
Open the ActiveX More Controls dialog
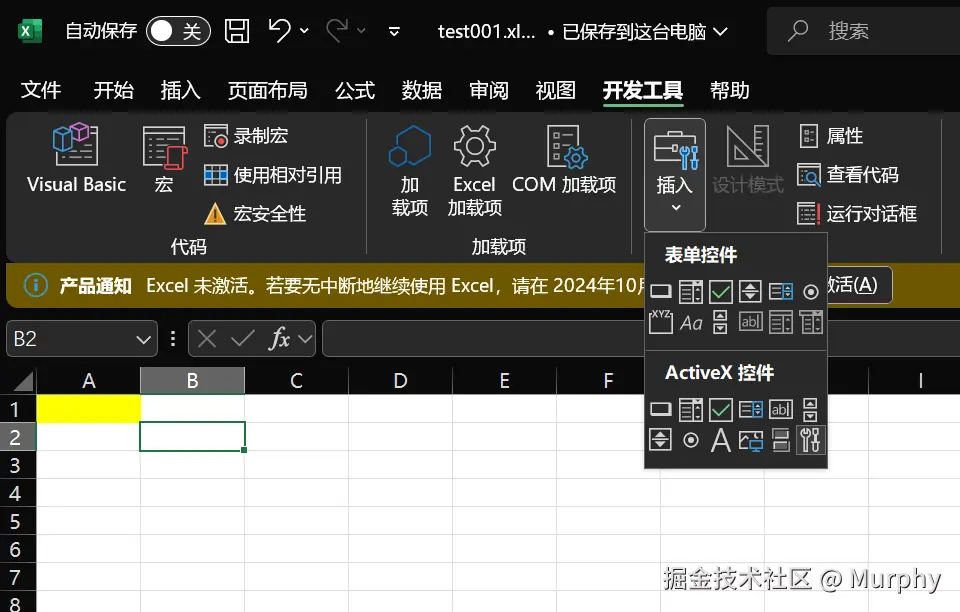(810, 440)
